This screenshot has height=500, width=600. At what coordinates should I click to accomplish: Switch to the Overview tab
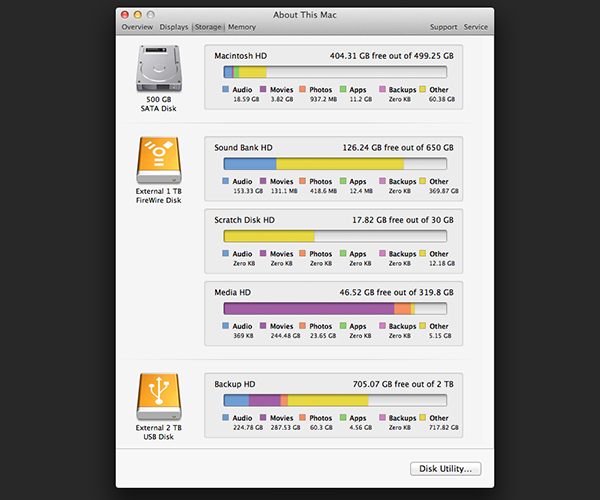137,27
